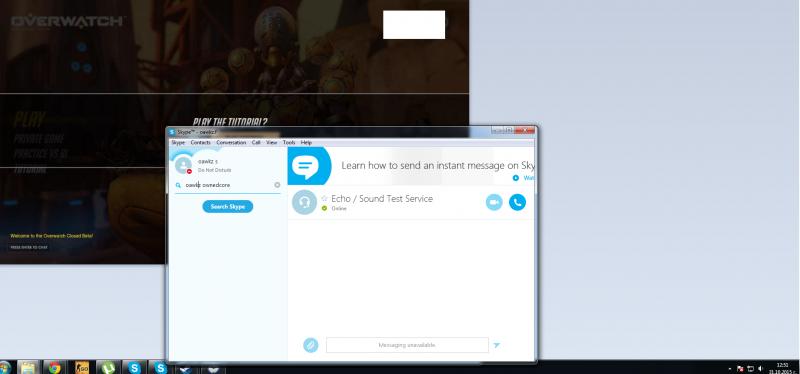Click the send message arrow icon
This screenshot has width=800, height=374.
(x=496, y=345)
